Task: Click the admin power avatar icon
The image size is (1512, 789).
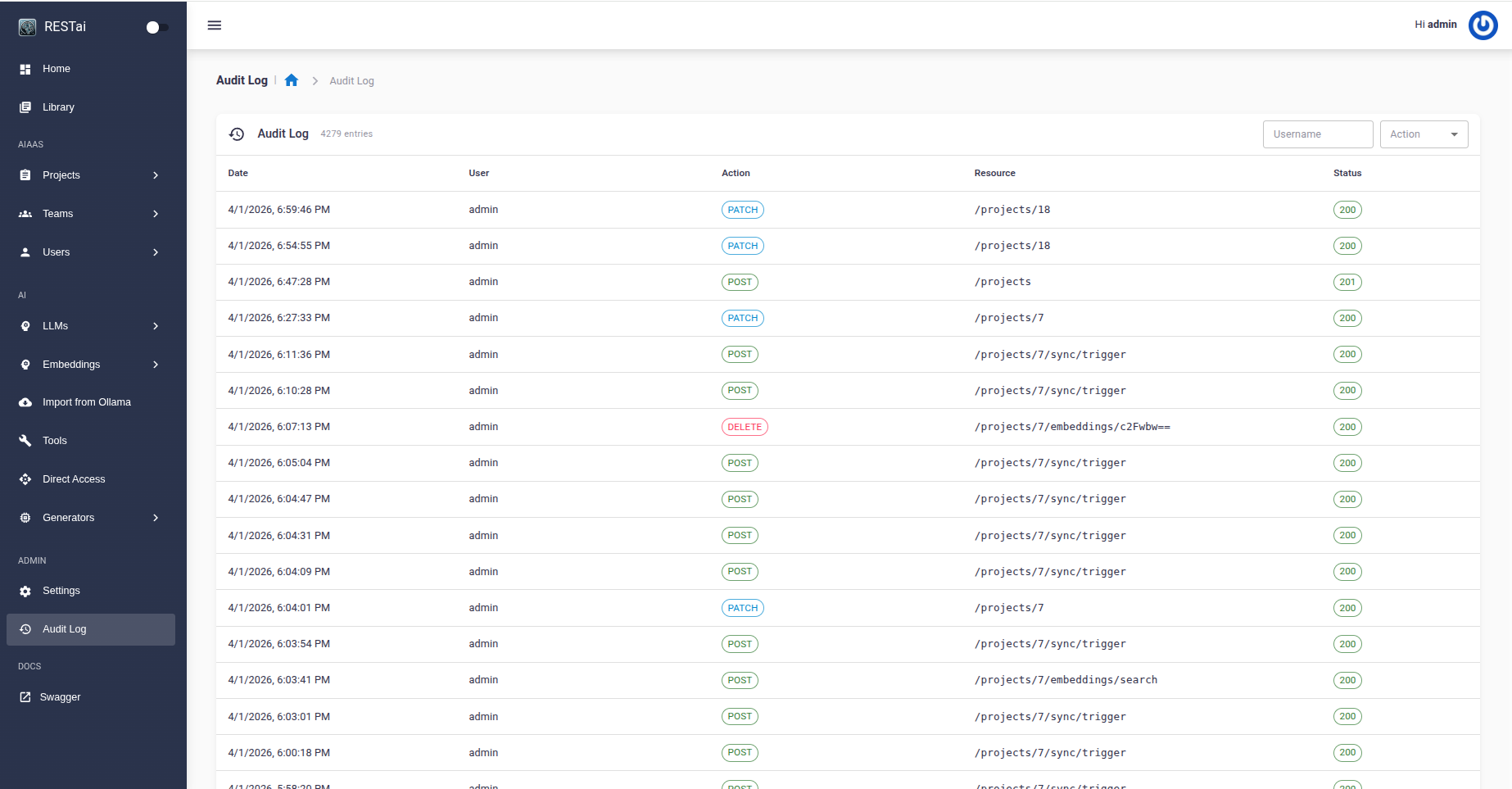Action: pos(1483,25)
